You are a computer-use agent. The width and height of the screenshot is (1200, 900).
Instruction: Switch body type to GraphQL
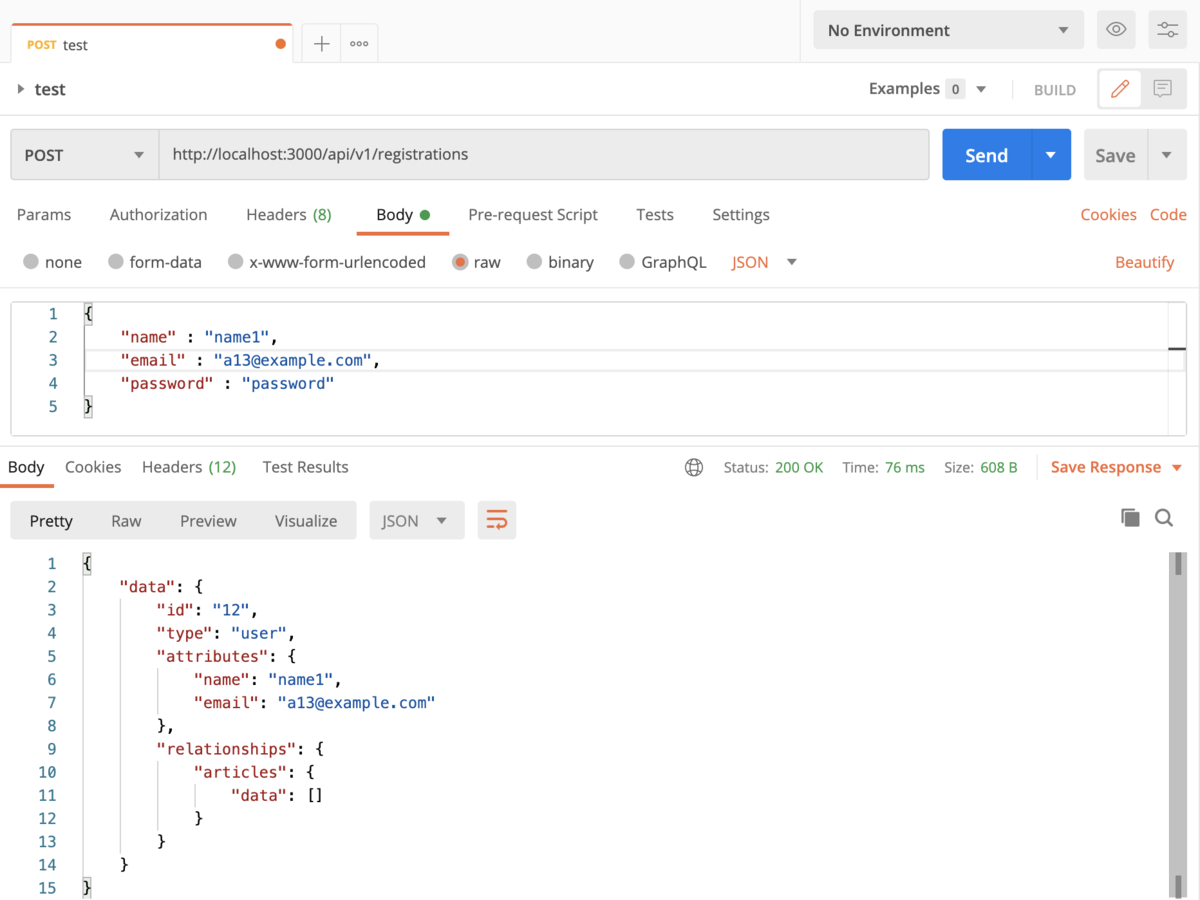pyautogui.click(x=663, y=262)
